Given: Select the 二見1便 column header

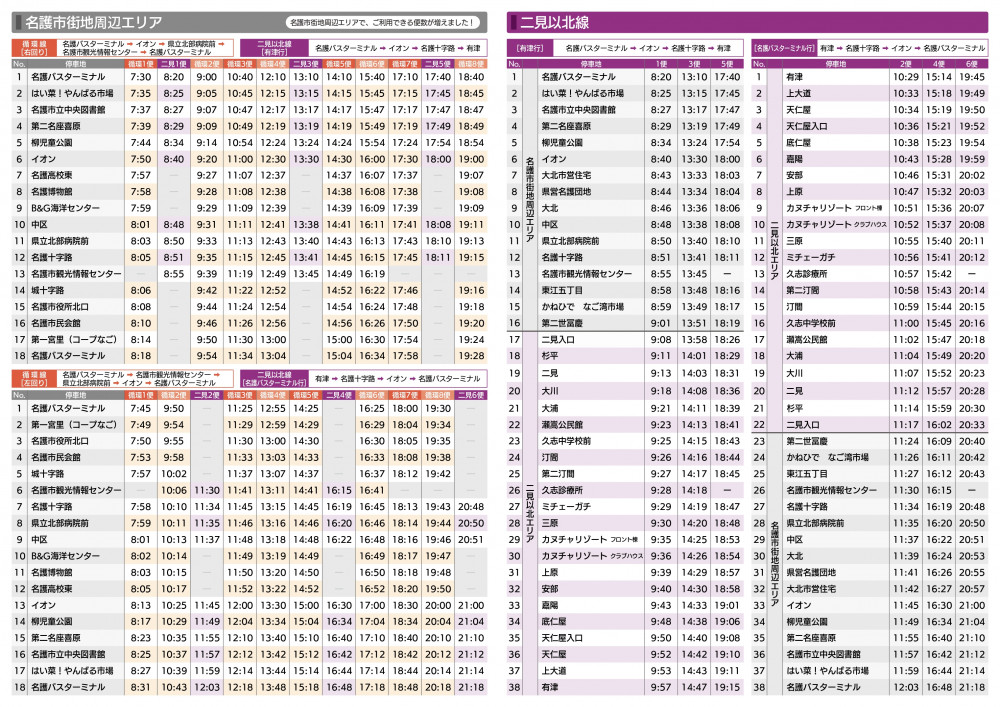Looking at the screenshot, I should click(x=174, y=63).
